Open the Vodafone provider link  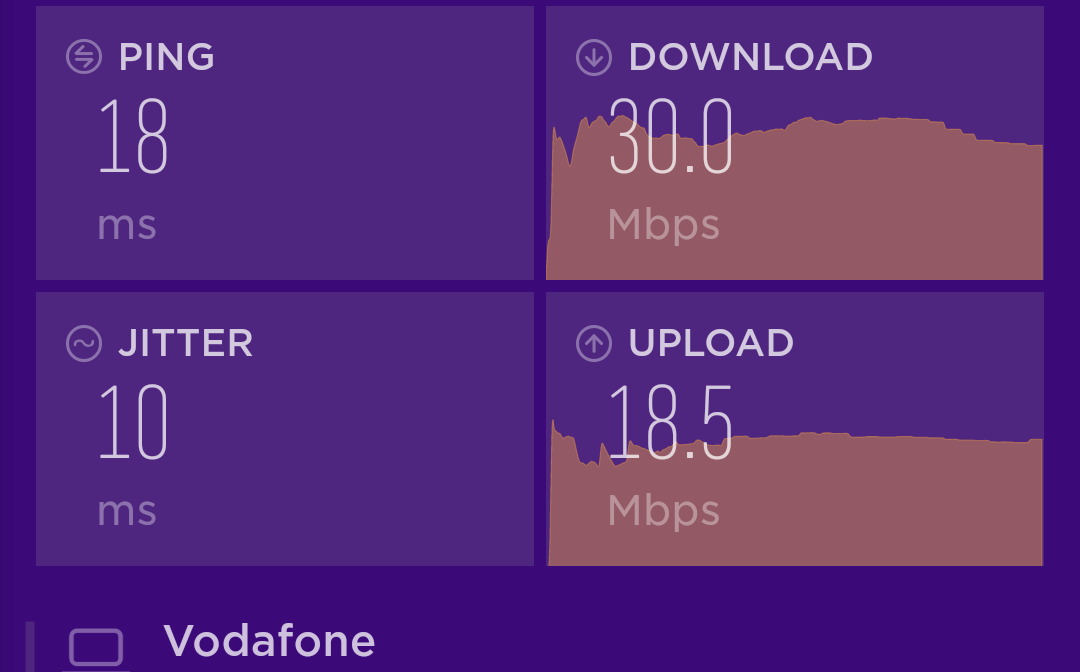pyautogui.click(x=269, y=640)
